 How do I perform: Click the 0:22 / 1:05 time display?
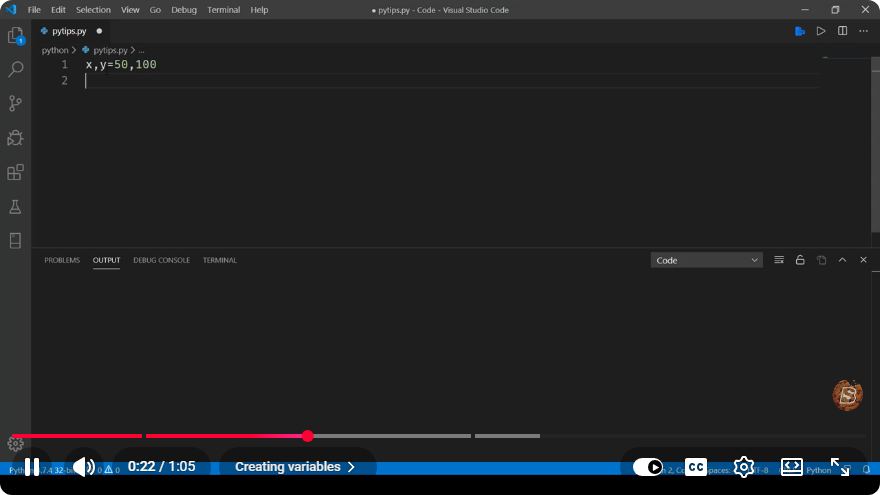point(162,467)
